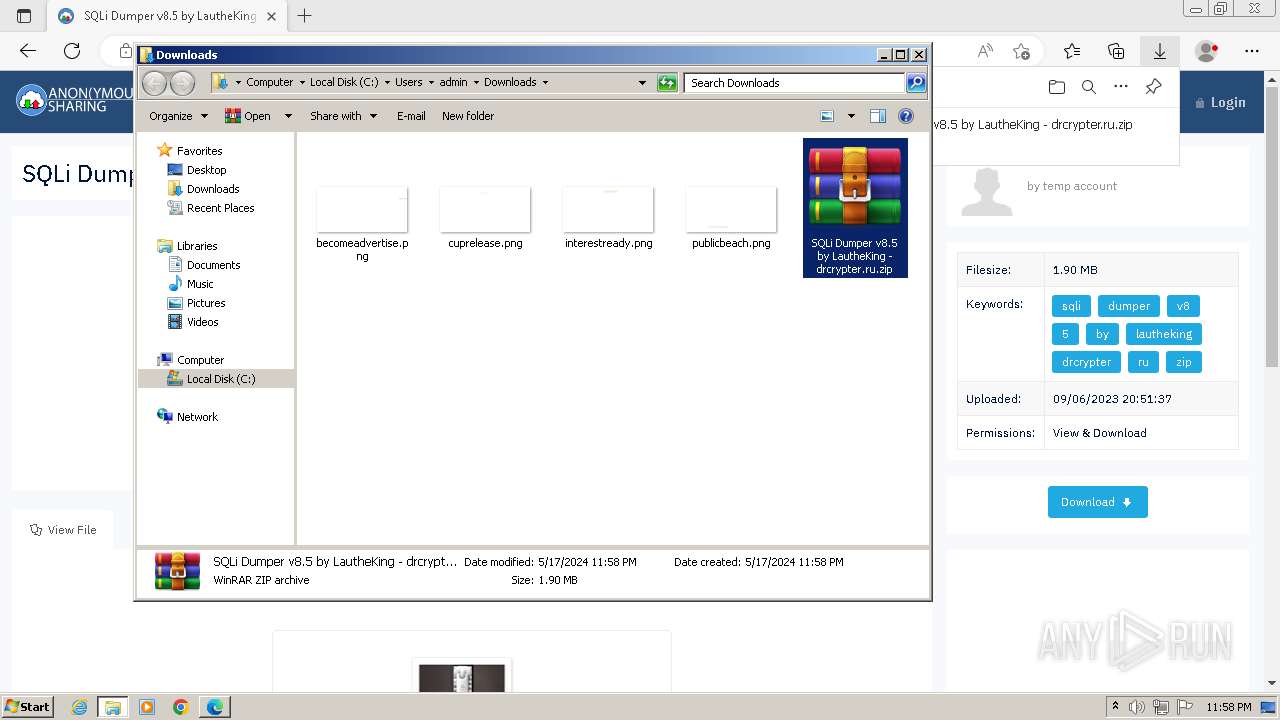Select Libraries in navigation pane
Screen dimensions: 1280x720
[x=197, y=246]
